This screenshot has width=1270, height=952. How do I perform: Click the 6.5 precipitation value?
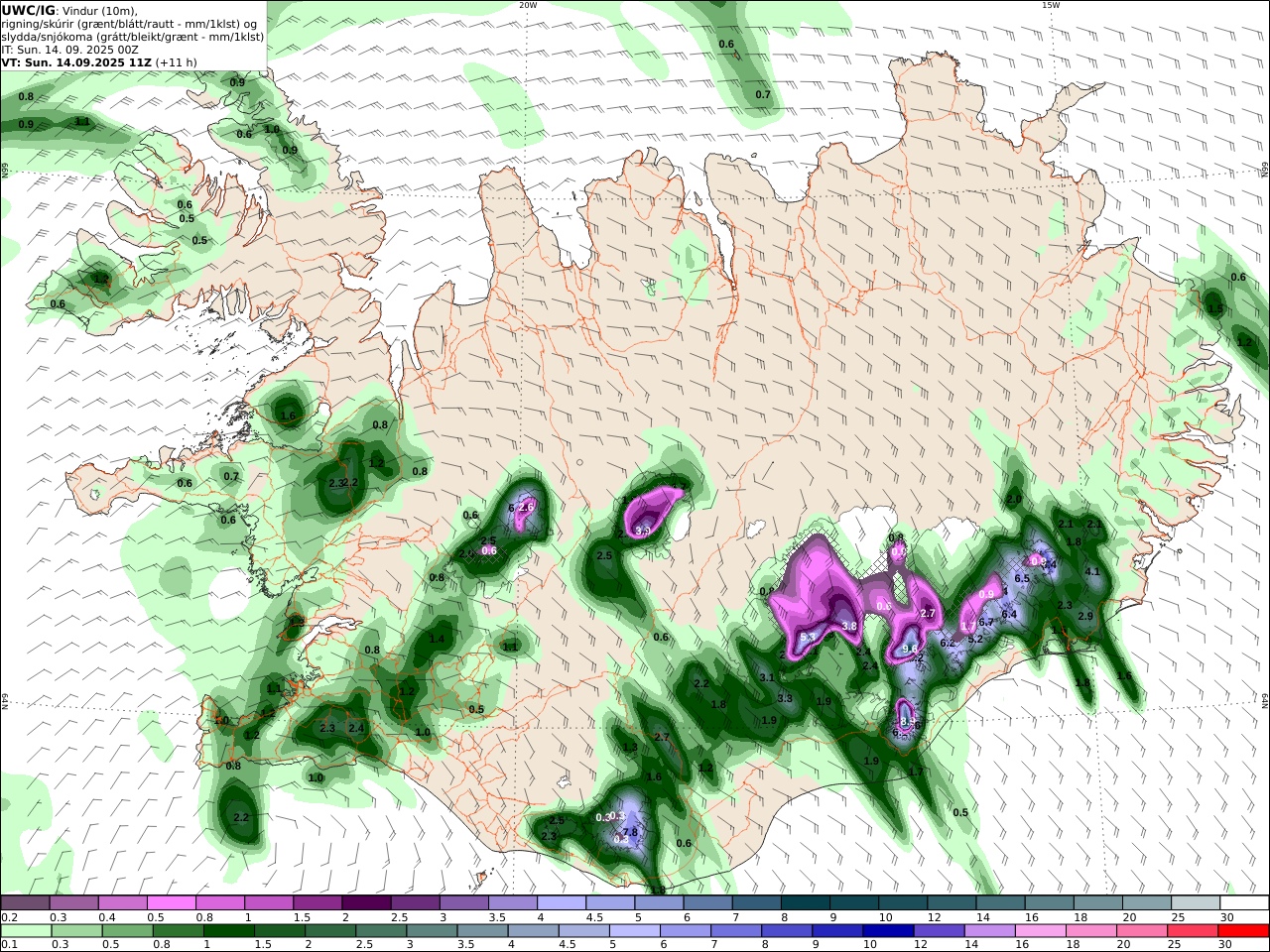click(1022, 578)
